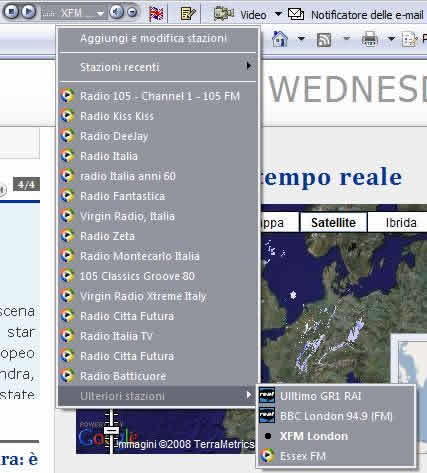
Task: Click the email envelope notifier icon
Action: coord(296,14)
